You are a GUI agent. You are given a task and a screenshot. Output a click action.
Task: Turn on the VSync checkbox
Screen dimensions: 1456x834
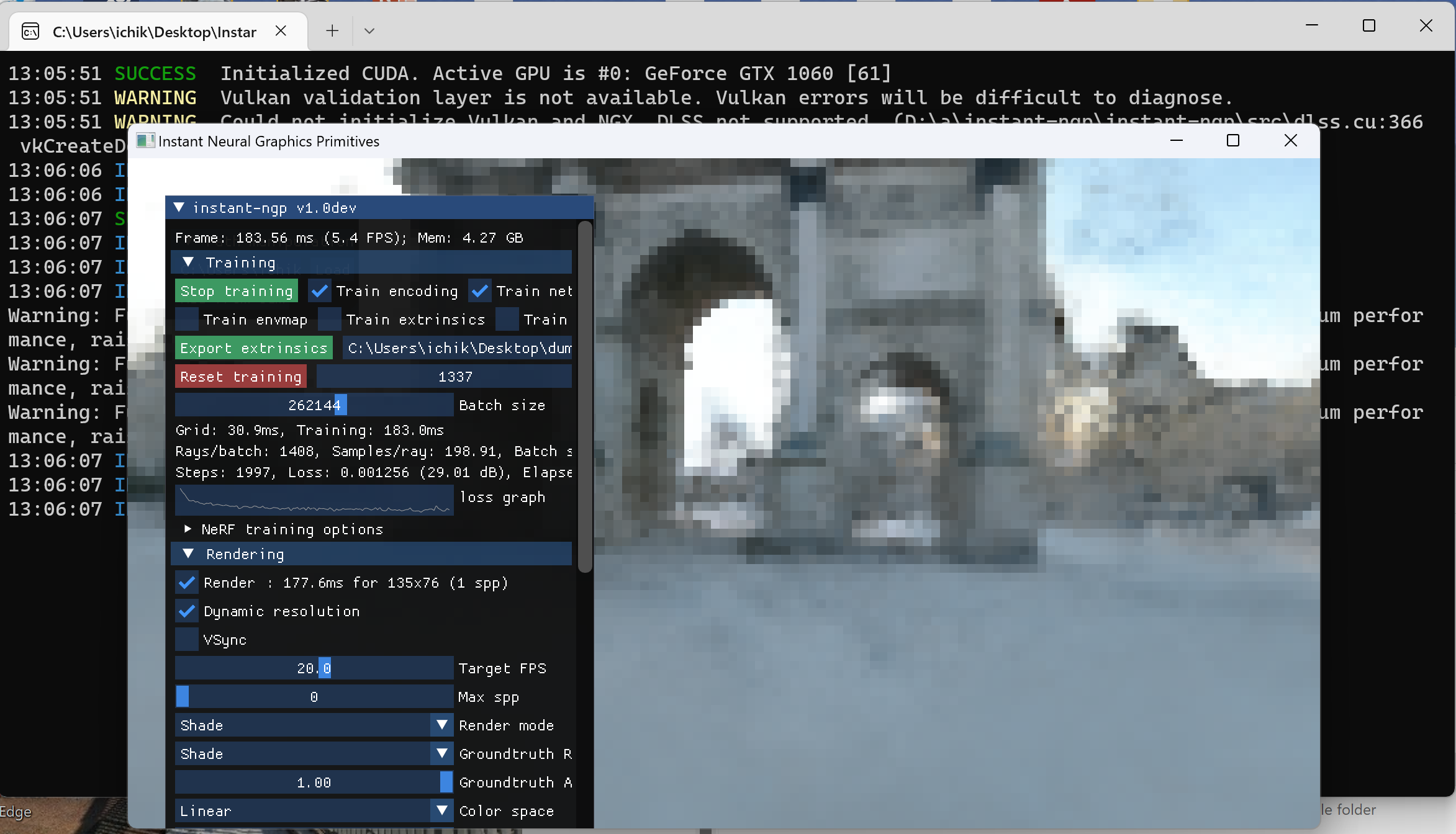click(187, 640)
